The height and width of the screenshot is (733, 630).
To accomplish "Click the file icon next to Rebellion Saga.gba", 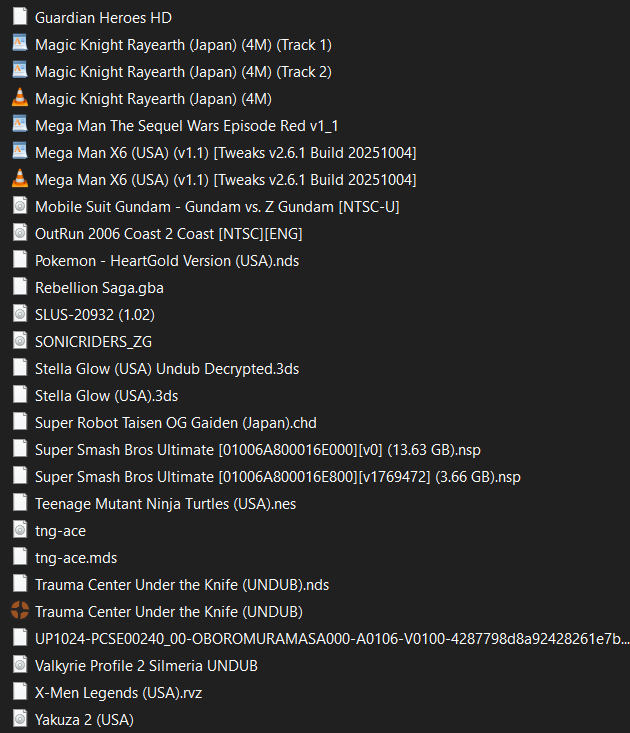I will 20,287.
